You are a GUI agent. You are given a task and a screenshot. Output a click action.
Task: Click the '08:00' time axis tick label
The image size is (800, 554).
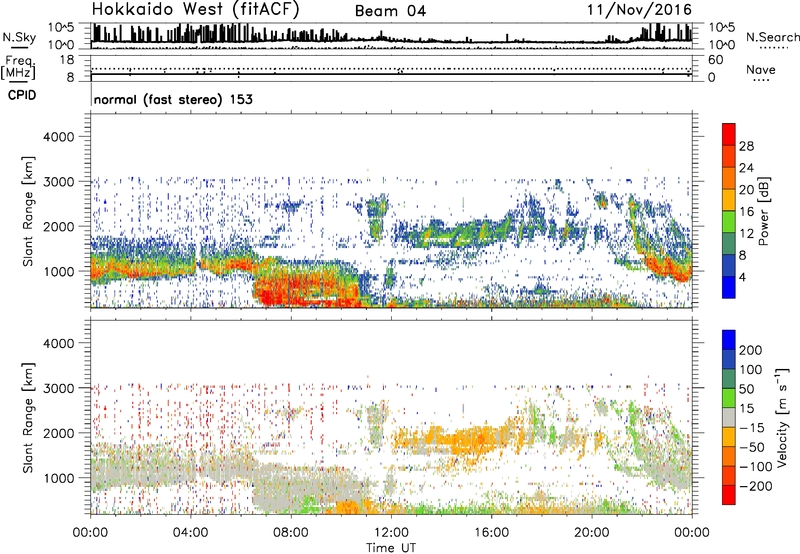pos(290,533)
